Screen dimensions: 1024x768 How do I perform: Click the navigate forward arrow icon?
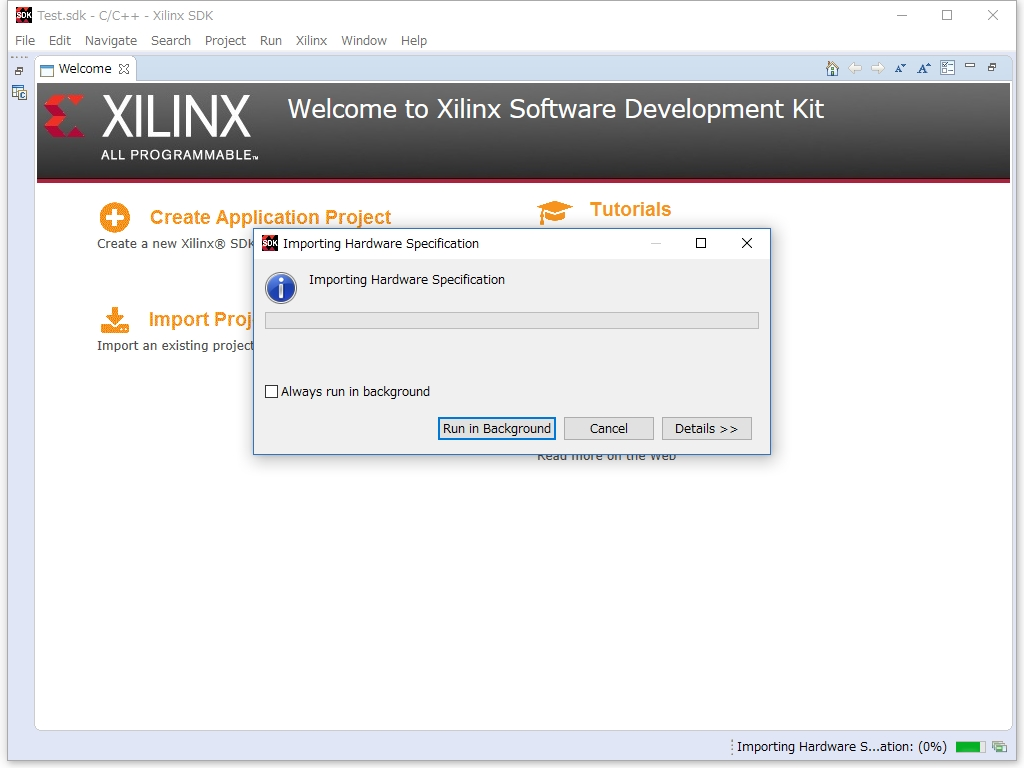pyautogui.click(x=878, y=69)
